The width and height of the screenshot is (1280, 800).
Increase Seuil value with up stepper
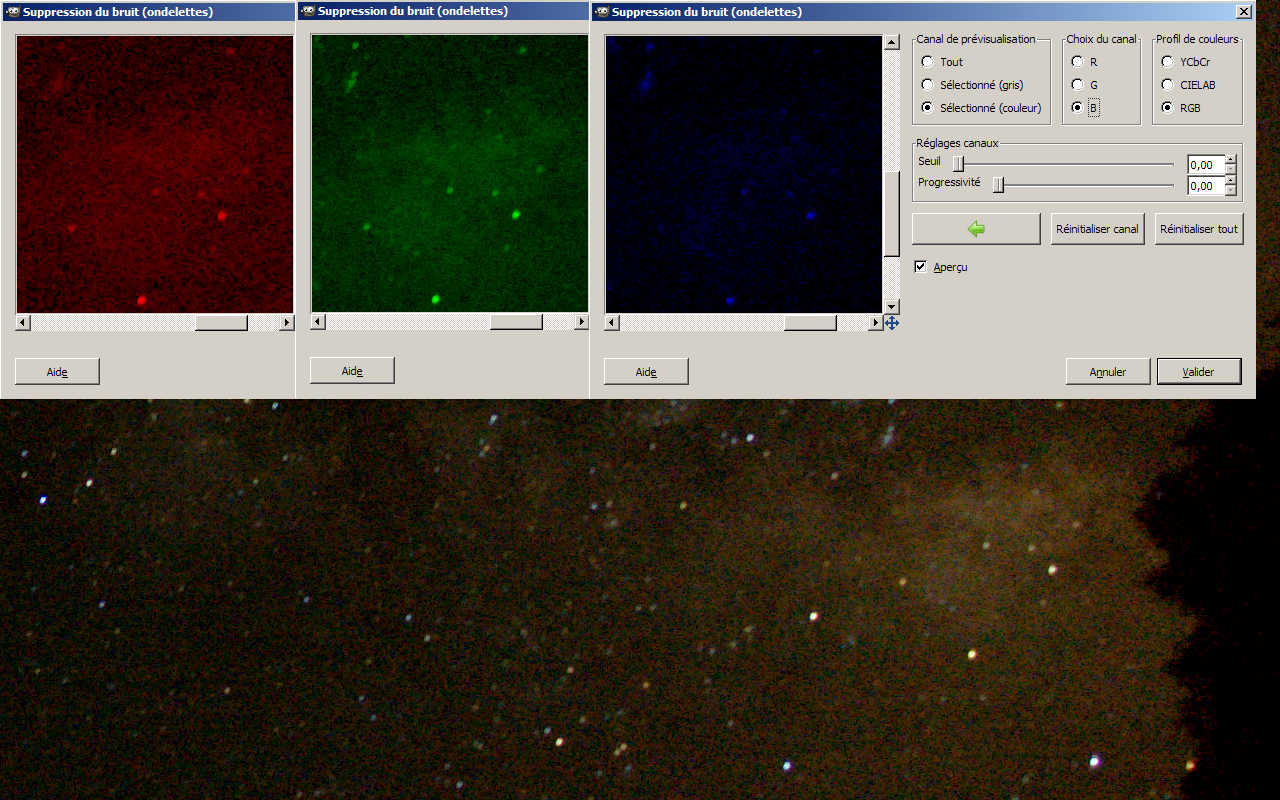(x=1230, y=160)
